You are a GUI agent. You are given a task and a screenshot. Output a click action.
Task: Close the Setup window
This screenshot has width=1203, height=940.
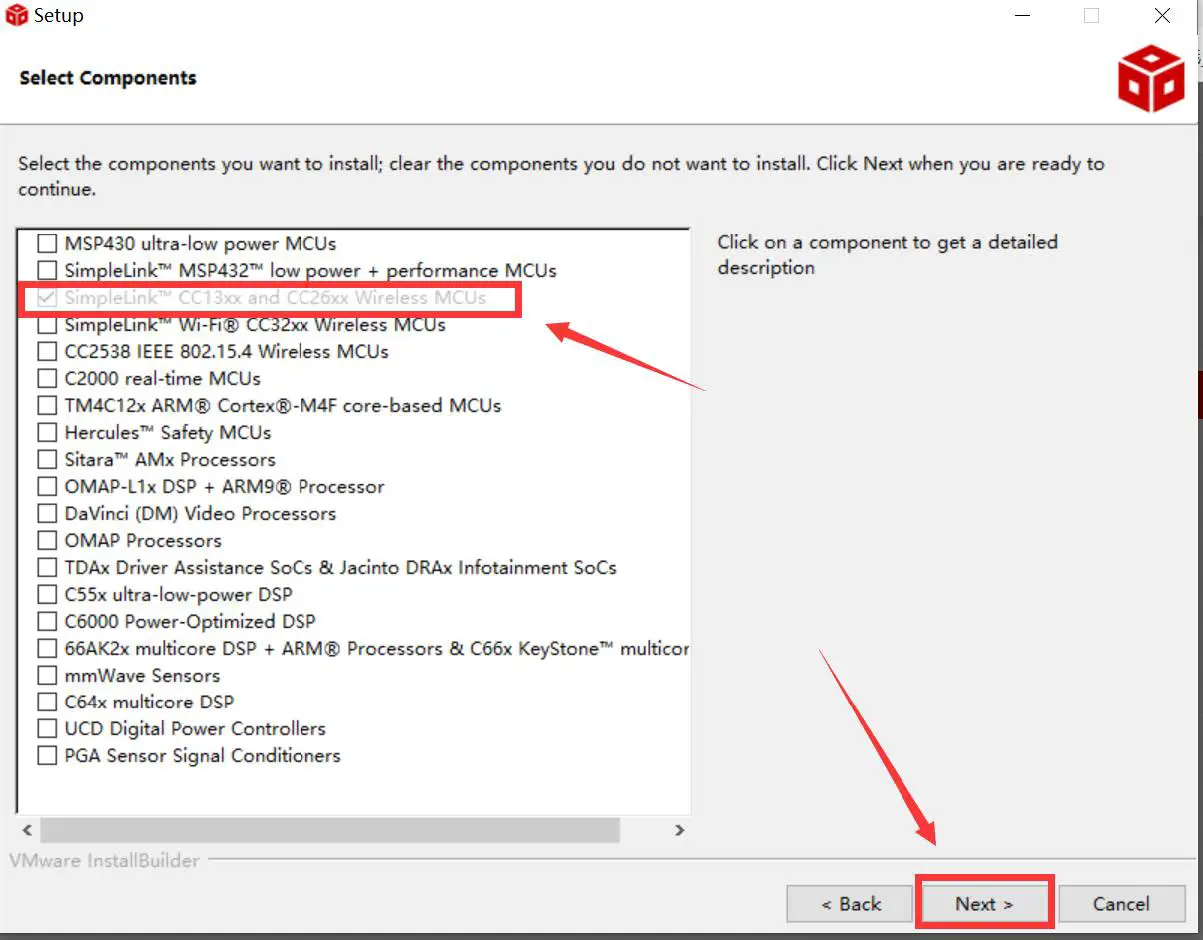click(1162, 16)
